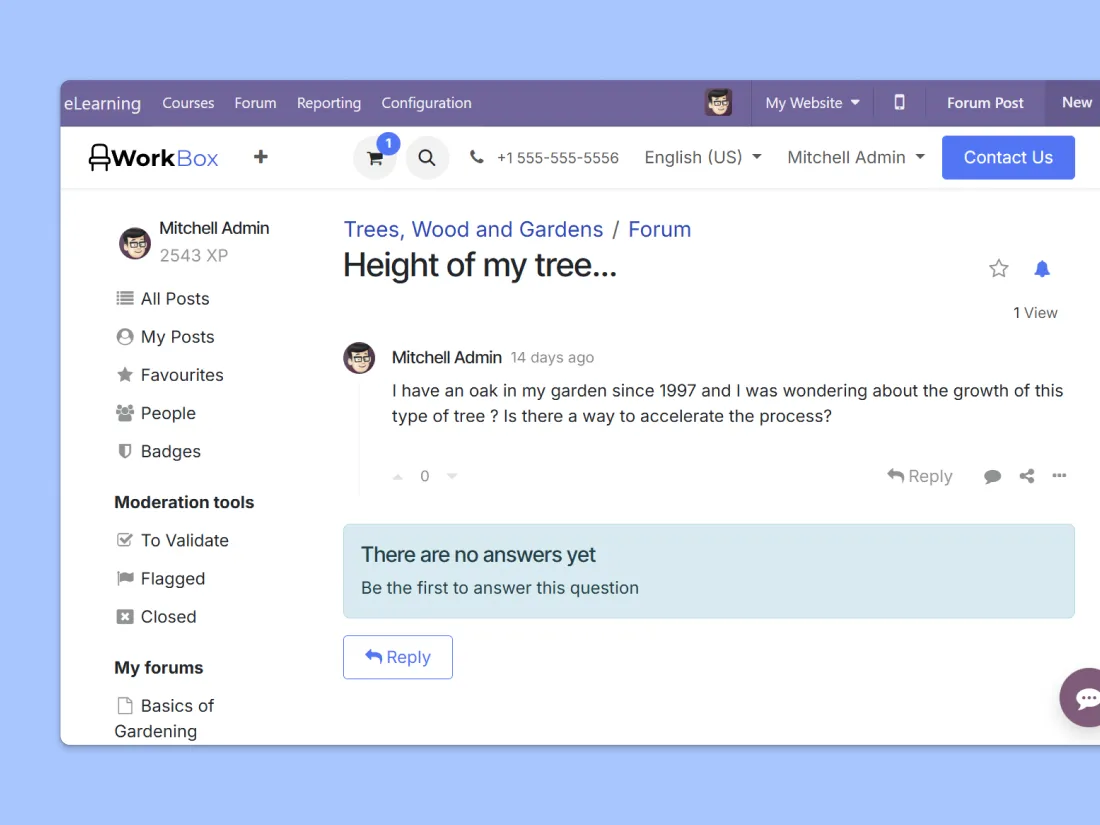Open the Configuration menu
Image resolution: width=1100 pixels, height=825 pixels.
(426, 103)
